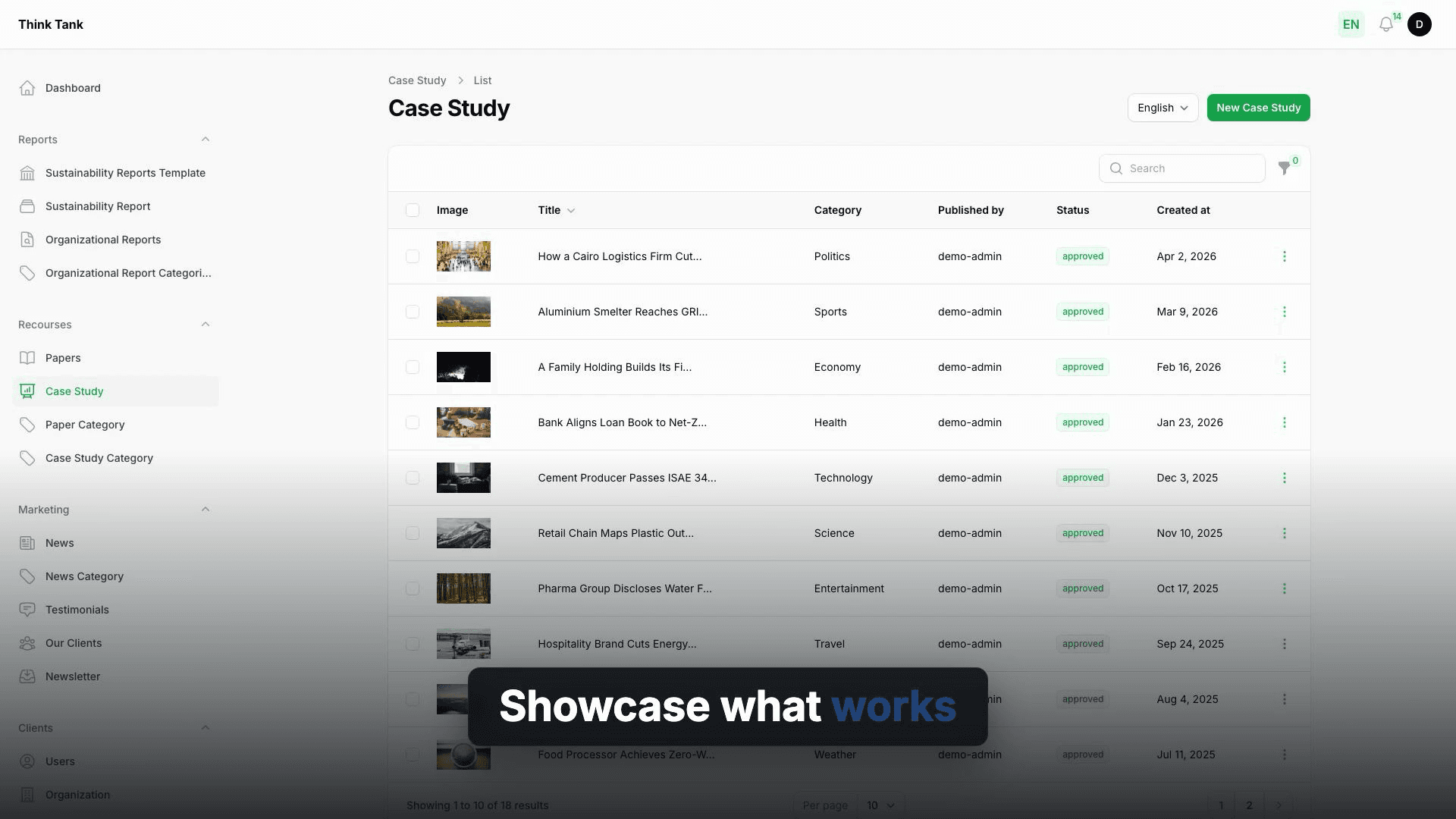Click the Feb 16, 2026 date cell
The height and width of the screenshot is (819, 1456).
tap(1188, 367)
